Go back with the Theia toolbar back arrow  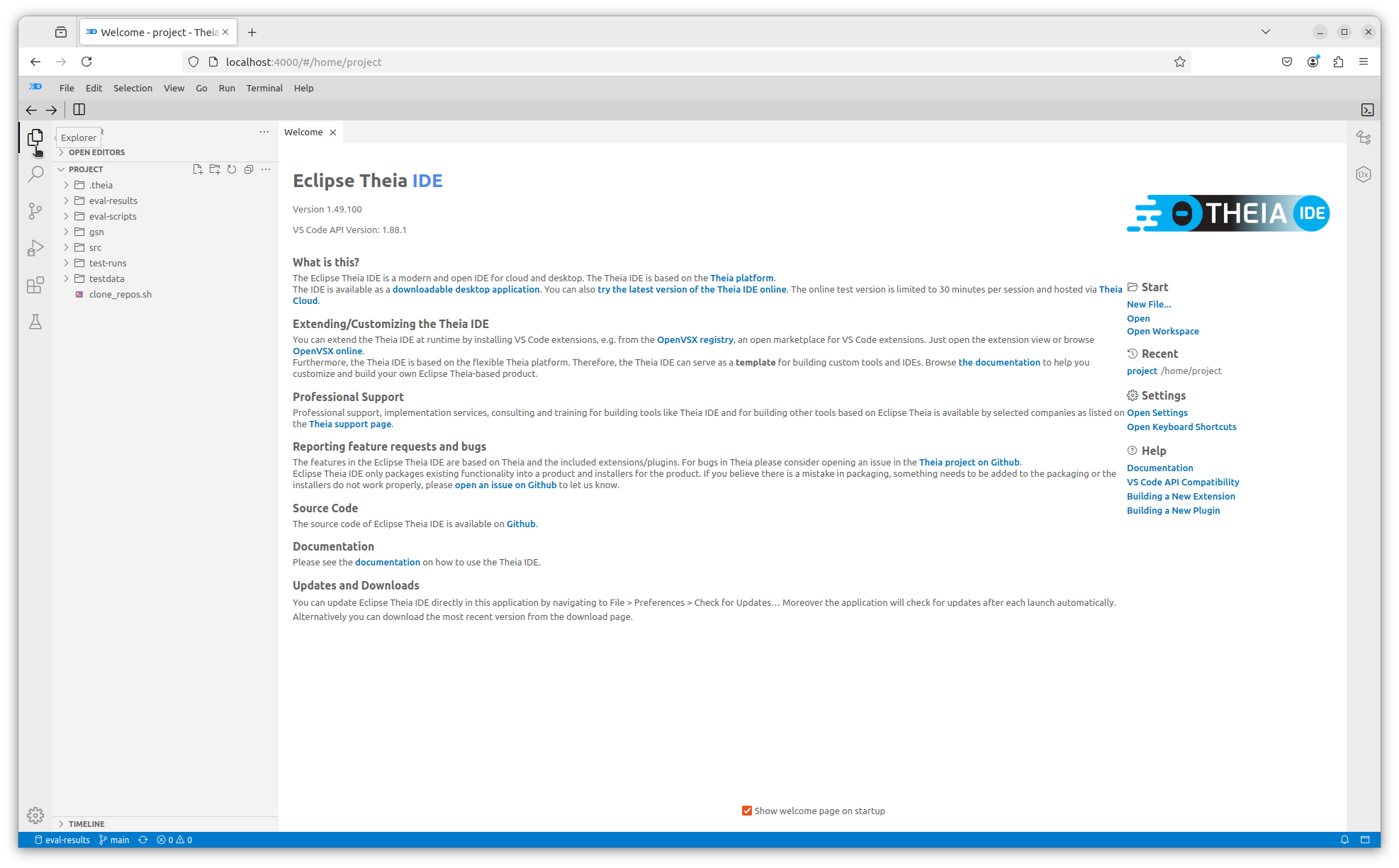point(31,110)
